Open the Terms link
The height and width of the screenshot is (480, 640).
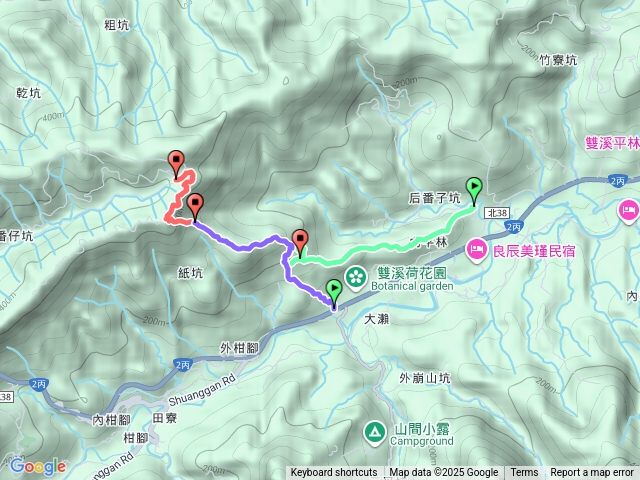coord(524,473)
